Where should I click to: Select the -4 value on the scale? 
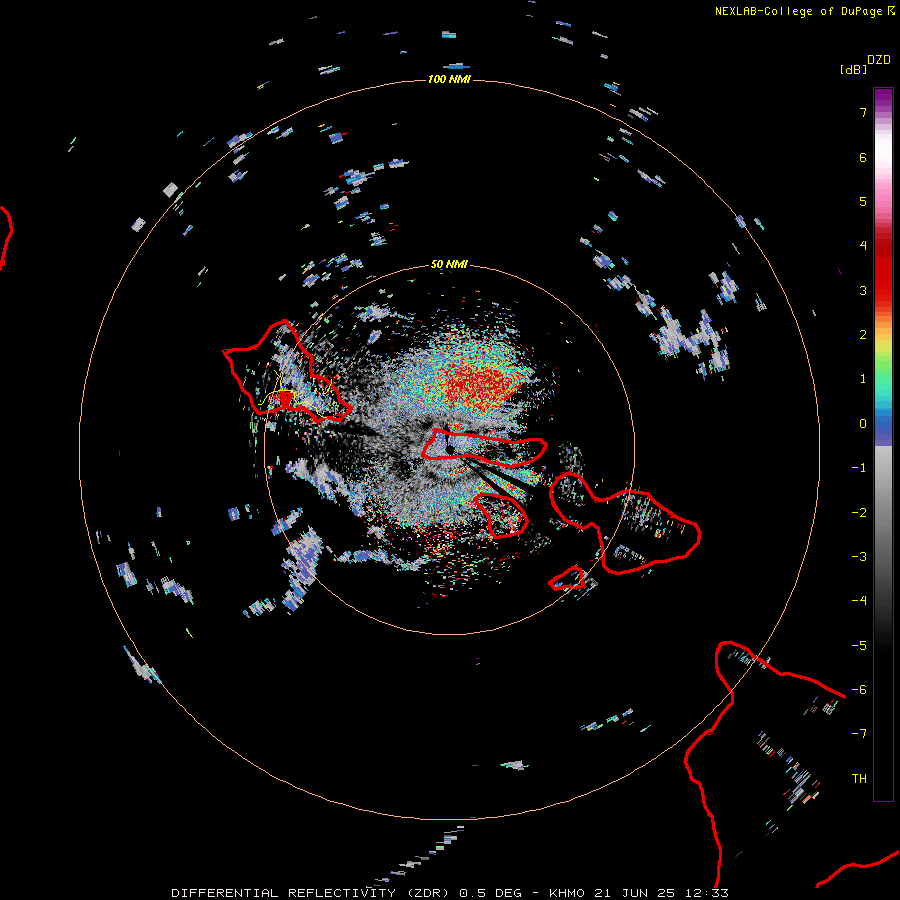click(859, 601)
